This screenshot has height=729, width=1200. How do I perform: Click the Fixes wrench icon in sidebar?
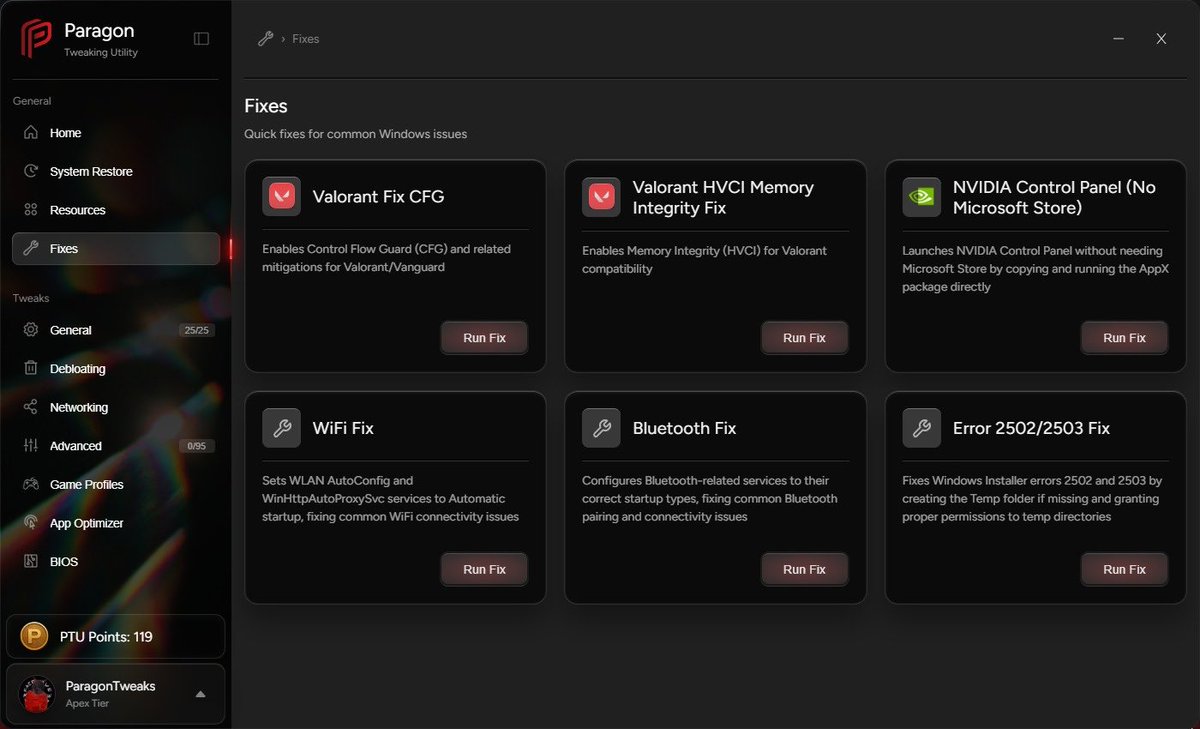coord(31,249)
